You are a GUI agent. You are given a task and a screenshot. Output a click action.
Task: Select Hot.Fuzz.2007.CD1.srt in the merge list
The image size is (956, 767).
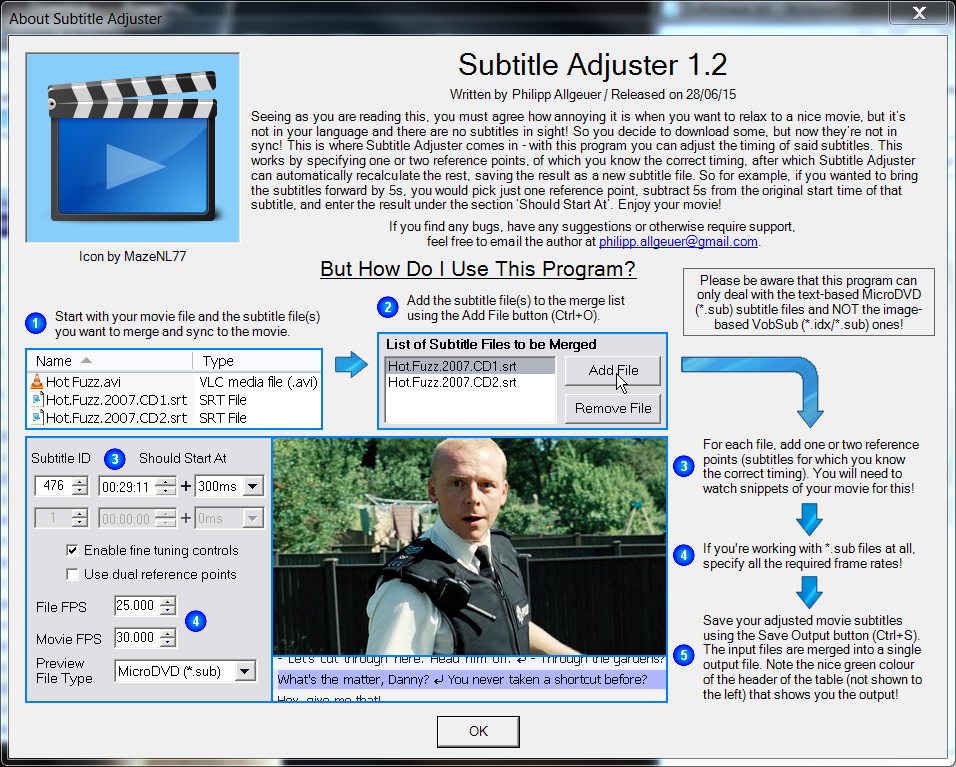(470, 366)
